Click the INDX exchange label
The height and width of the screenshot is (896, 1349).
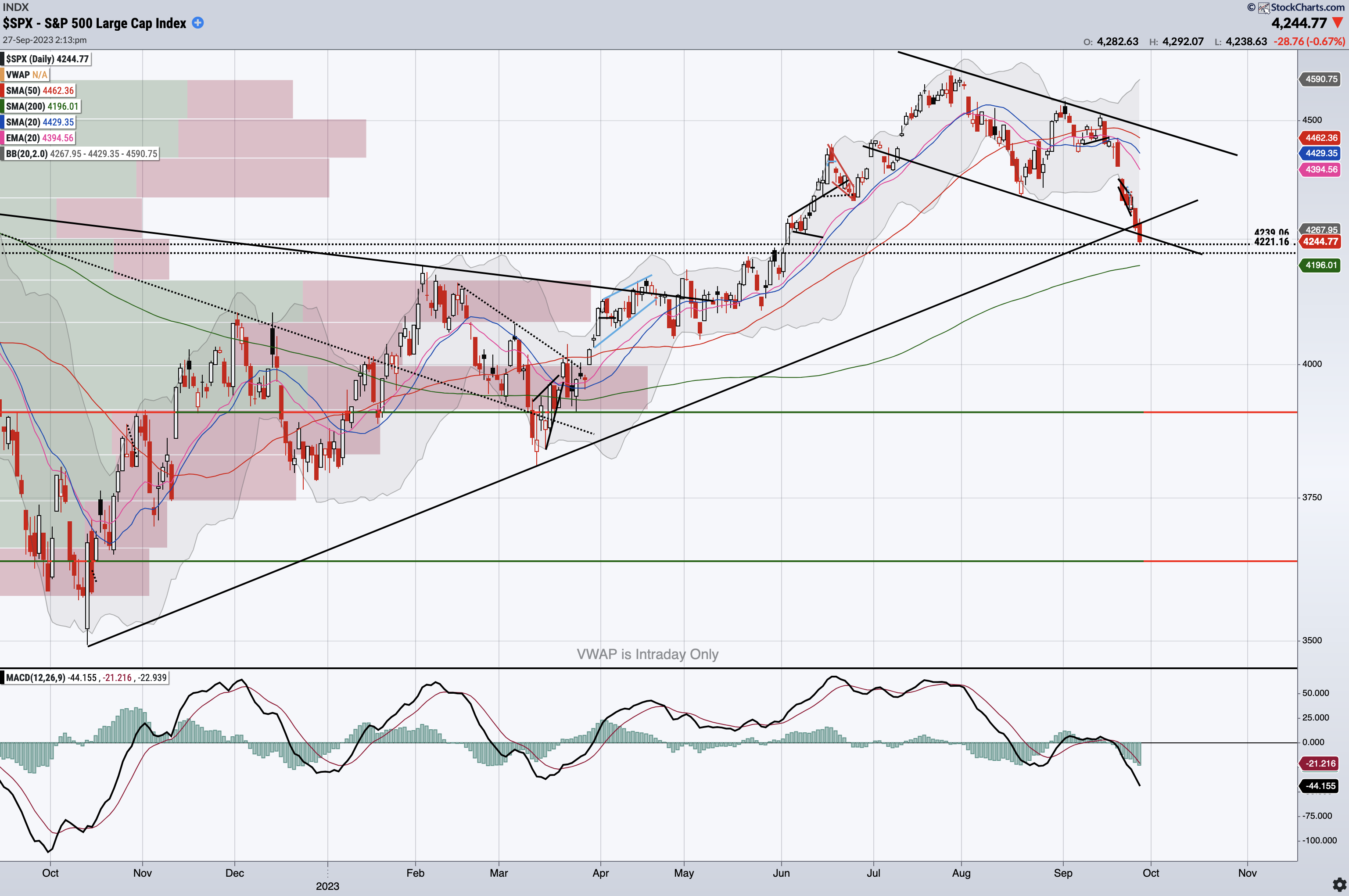15,7
